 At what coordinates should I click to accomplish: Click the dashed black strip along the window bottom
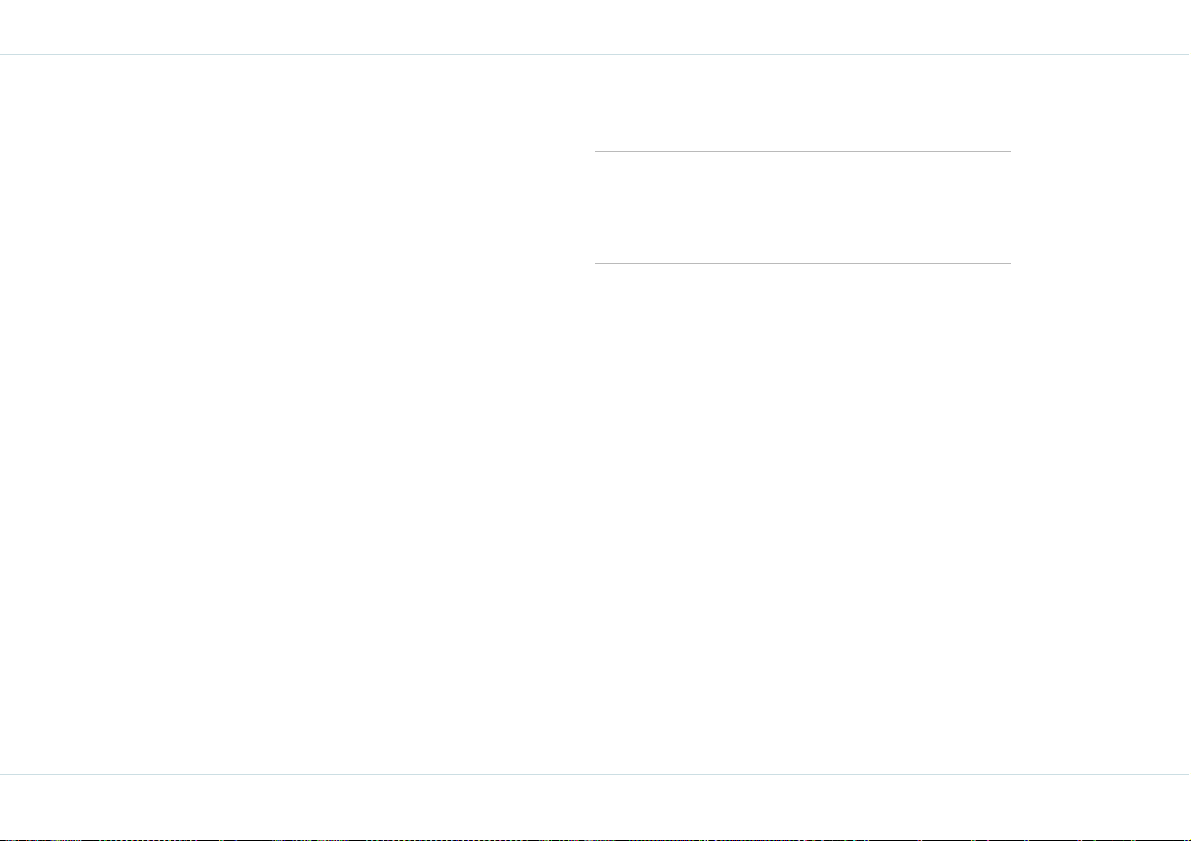coord(596,839)
